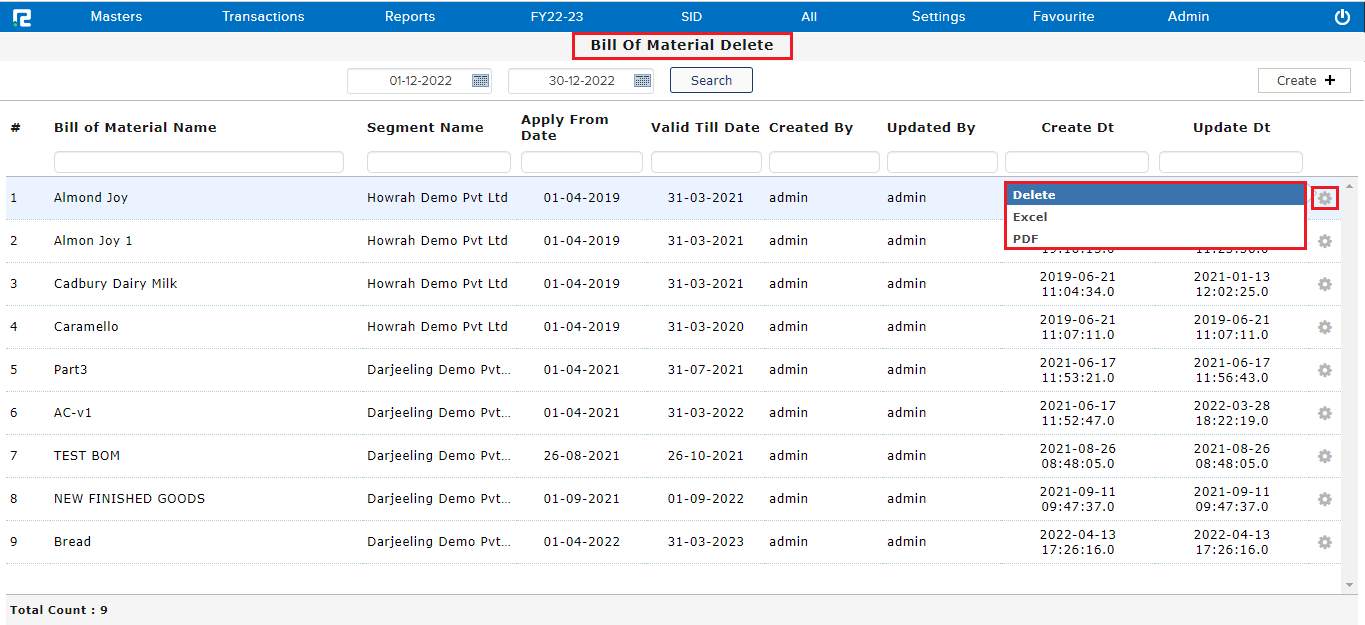Click the Bill of Material Name filter box
Screen dimensions: 1365x625
[198, 162]
